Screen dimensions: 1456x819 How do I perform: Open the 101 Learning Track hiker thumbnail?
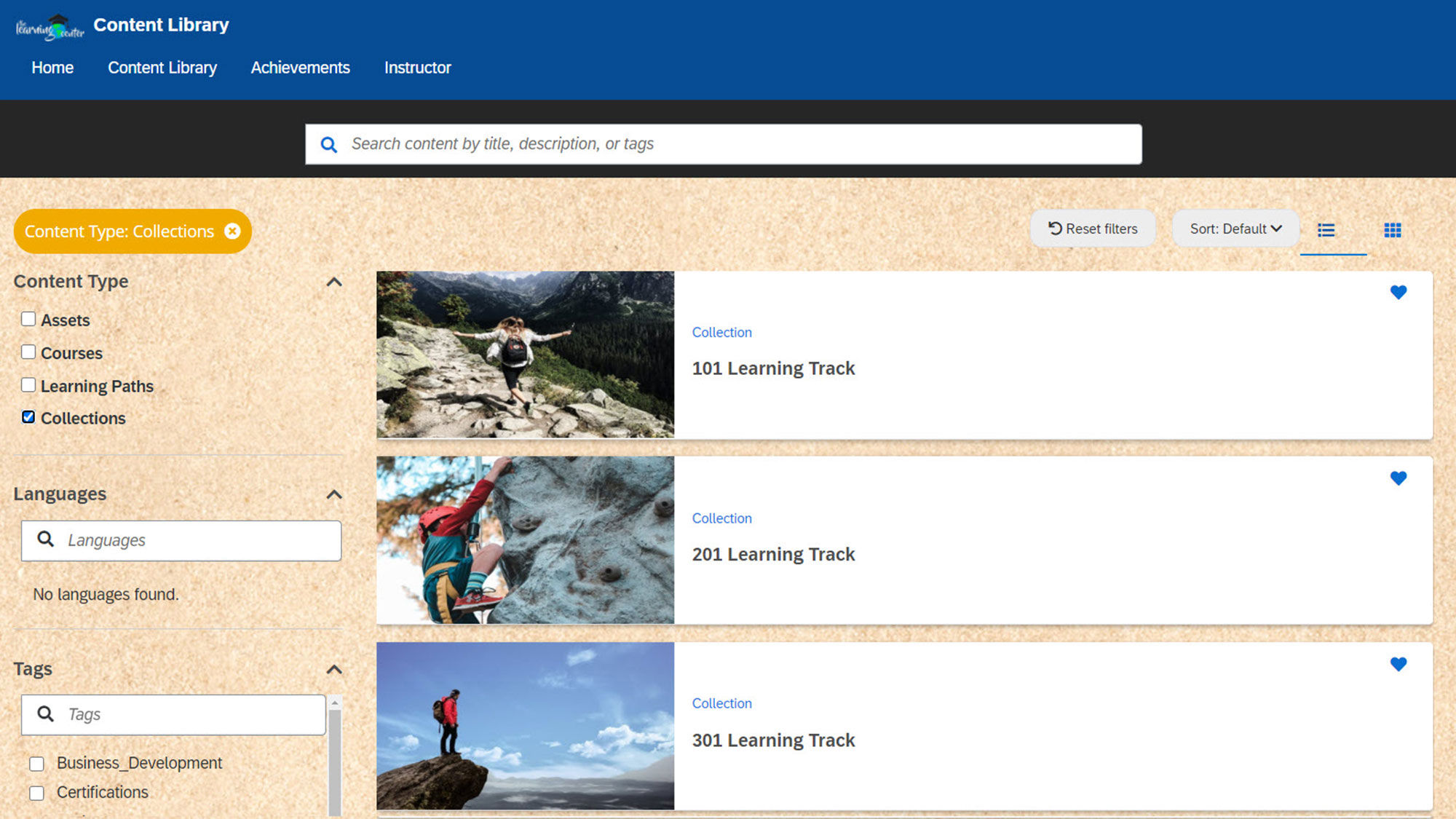(x=525, y=355)
